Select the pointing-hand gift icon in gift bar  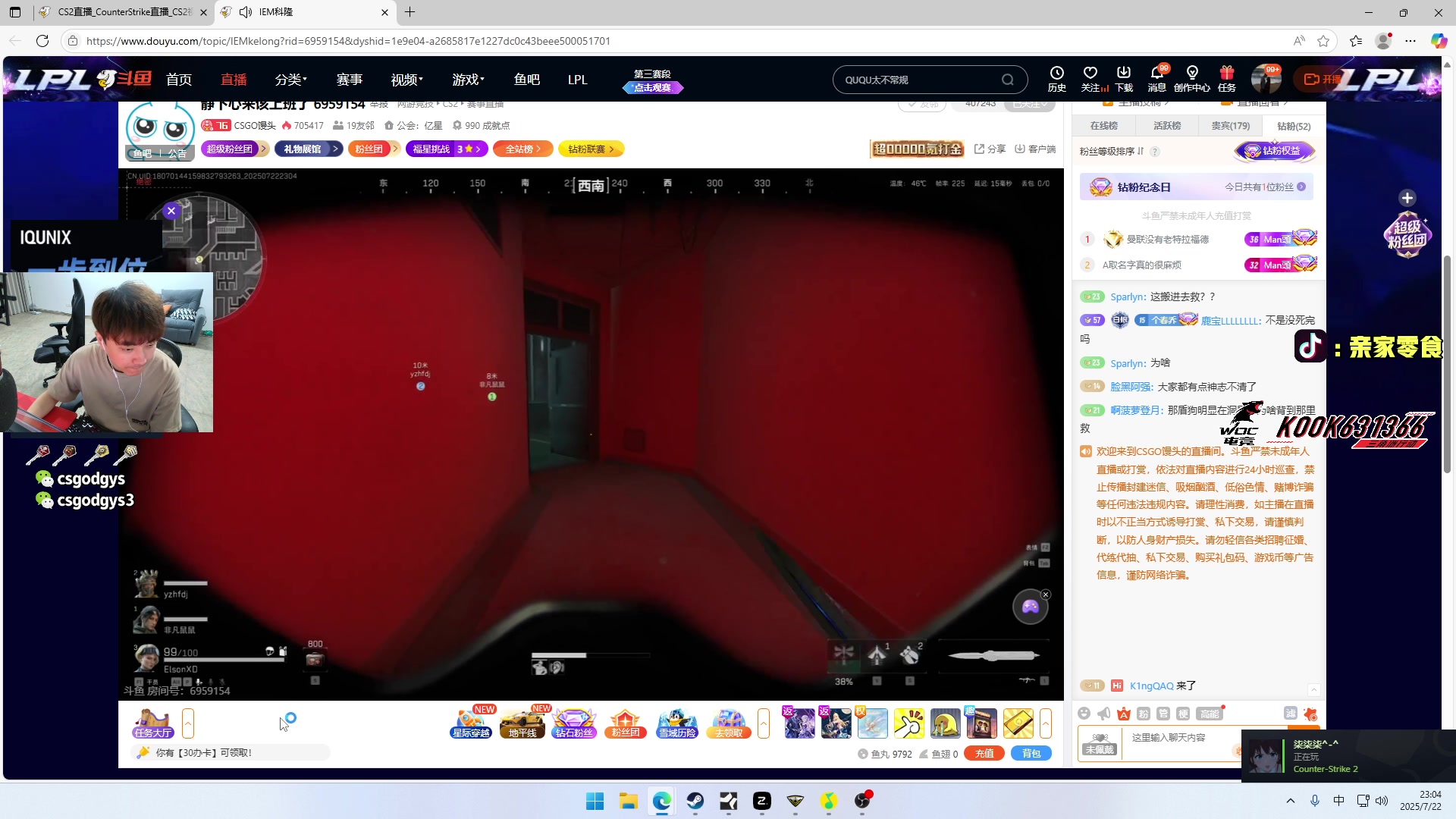coord(908,723)
